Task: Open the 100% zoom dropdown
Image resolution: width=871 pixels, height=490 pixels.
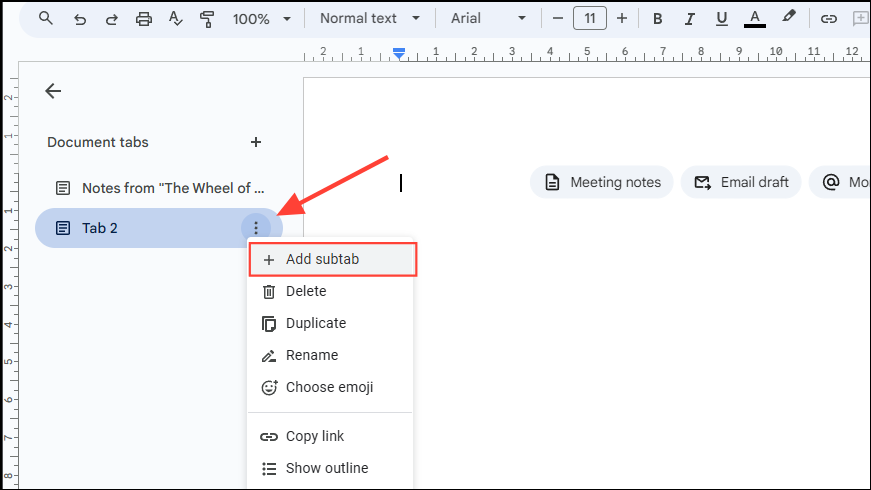Action: coord(261,18)
